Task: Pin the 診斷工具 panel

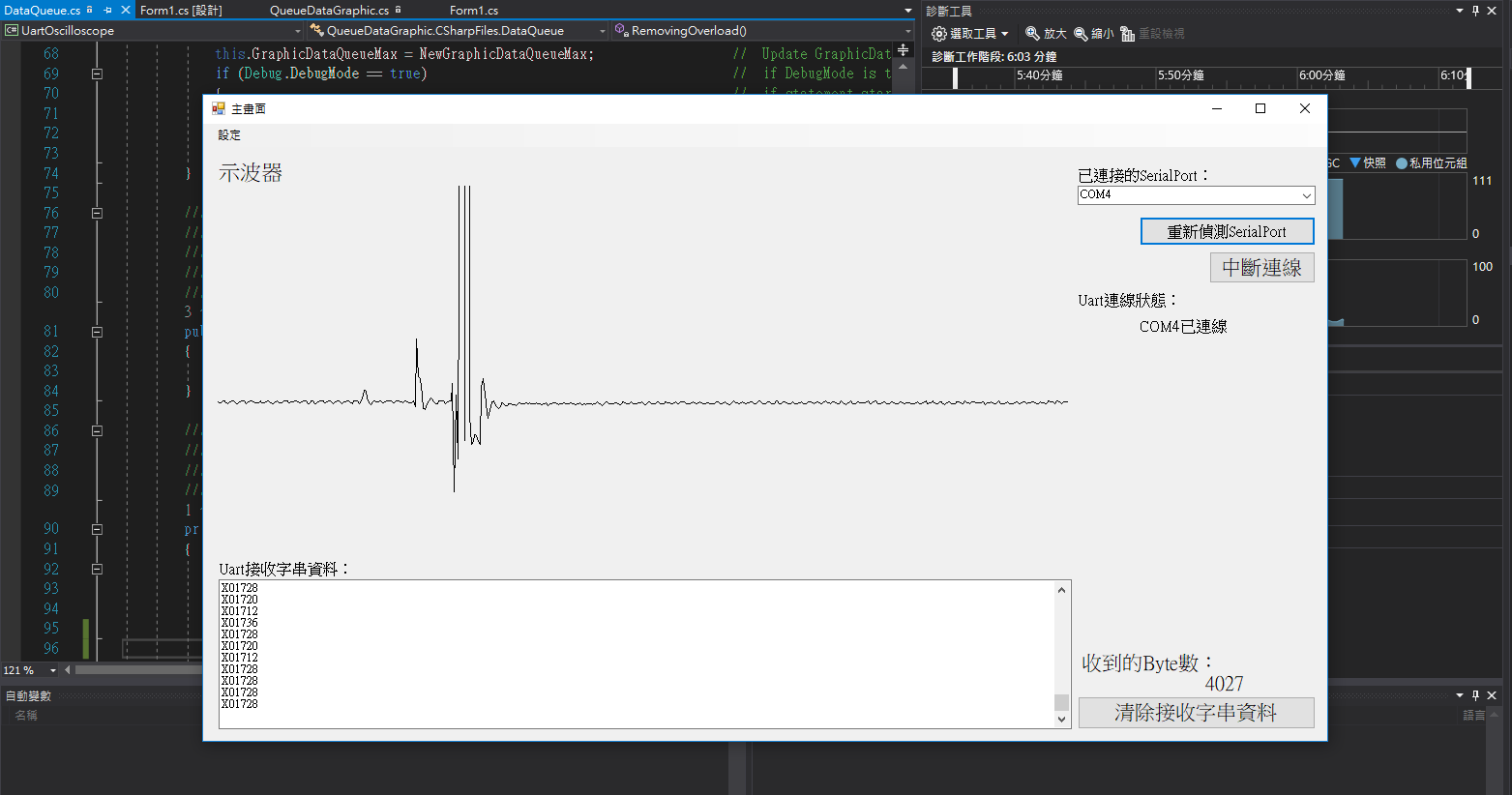Action: [x=1475, y=11]
